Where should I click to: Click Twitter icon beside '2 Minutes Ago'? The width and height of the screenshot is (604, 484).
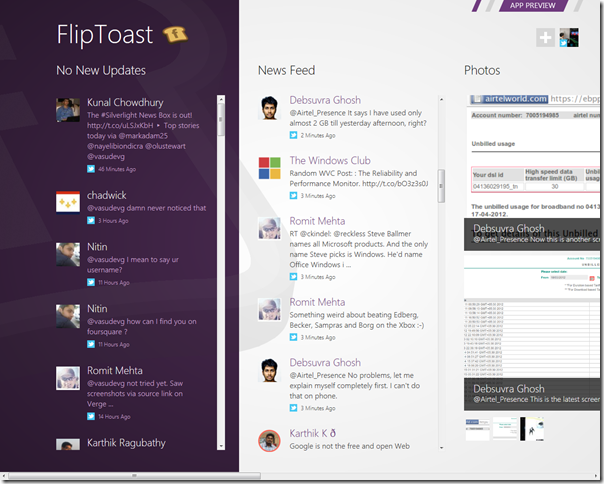point(294,135)
